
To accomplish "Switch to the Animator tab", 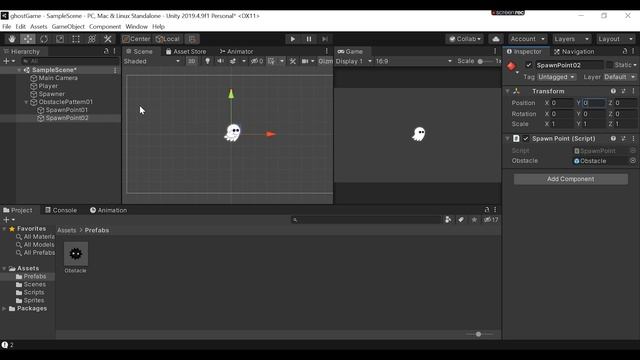I will 236,51.
